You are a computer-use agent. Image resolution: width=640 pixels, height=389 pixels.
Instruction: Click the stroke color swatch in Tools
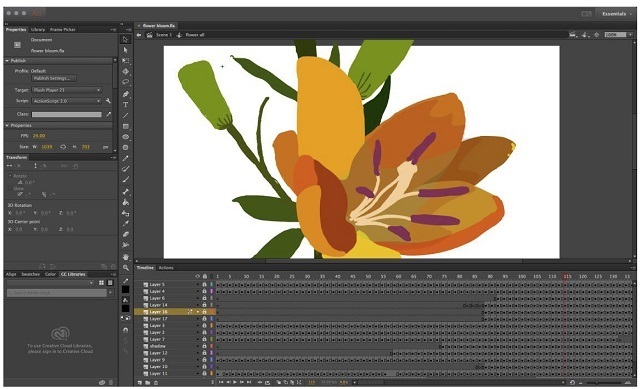click(125, 289)
